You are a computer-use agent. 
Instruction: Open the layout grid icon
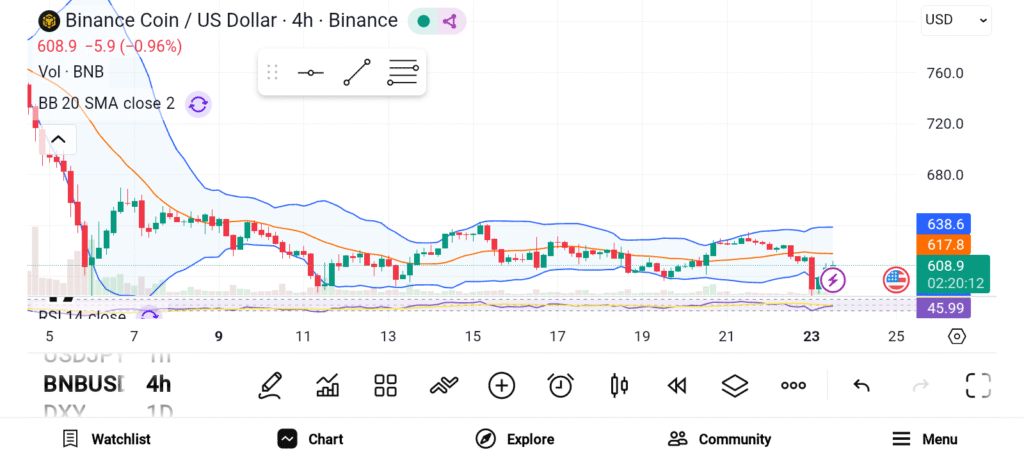click(x=385, y=385)
